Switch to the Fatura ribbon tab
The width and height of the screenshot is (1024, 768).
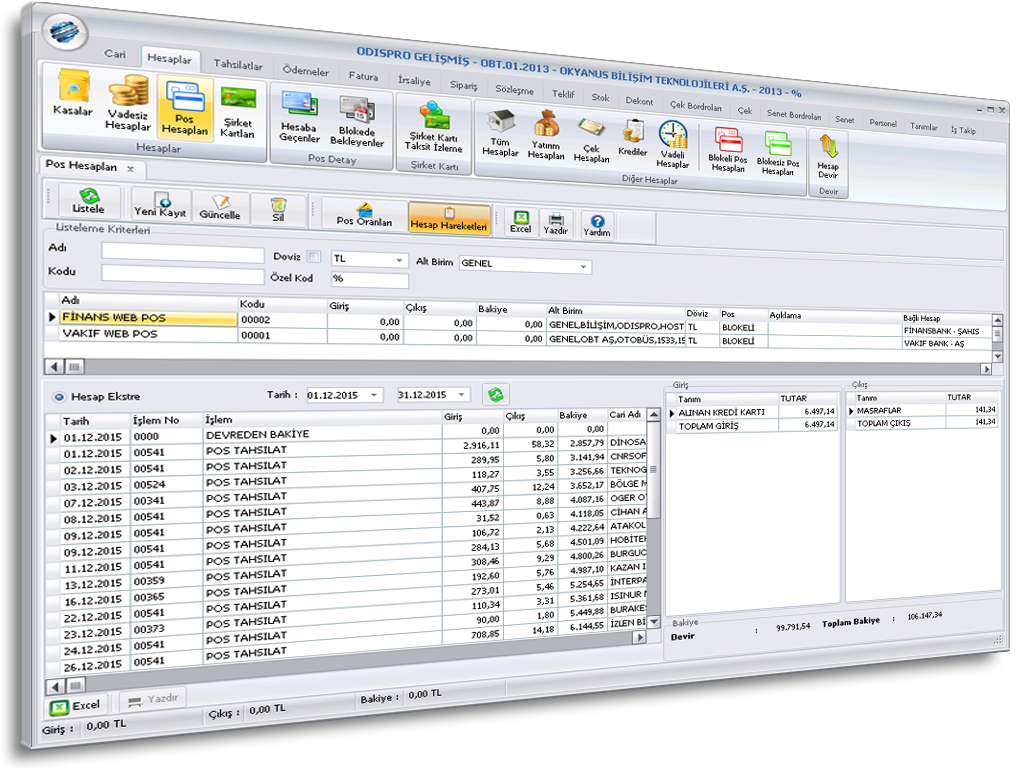363,76
